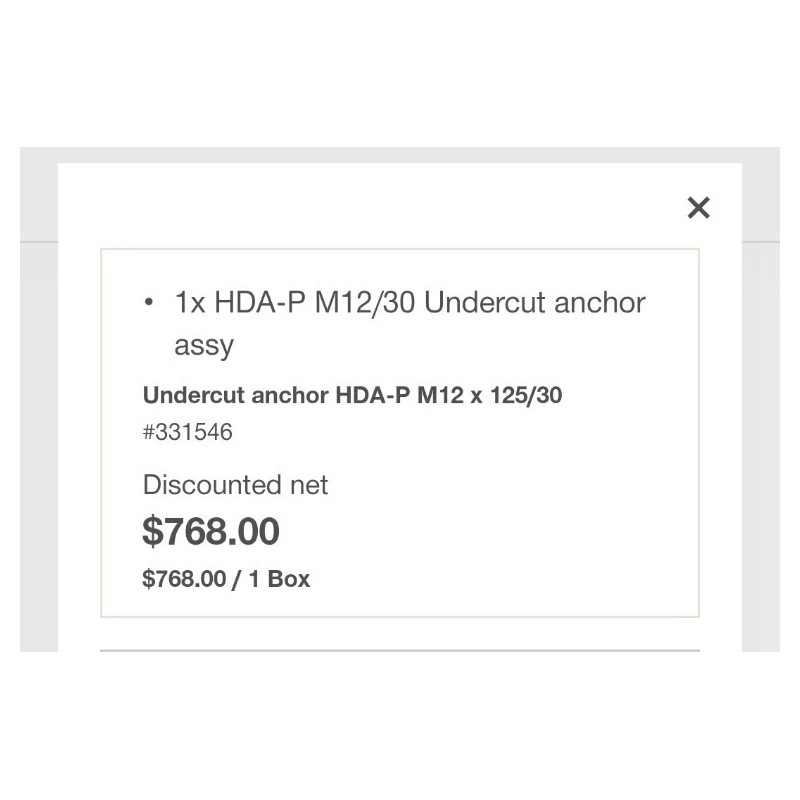800x800 pixels.
Task: Click the bullet point before 1x HDA-P
Action: (x=148, y=302)
